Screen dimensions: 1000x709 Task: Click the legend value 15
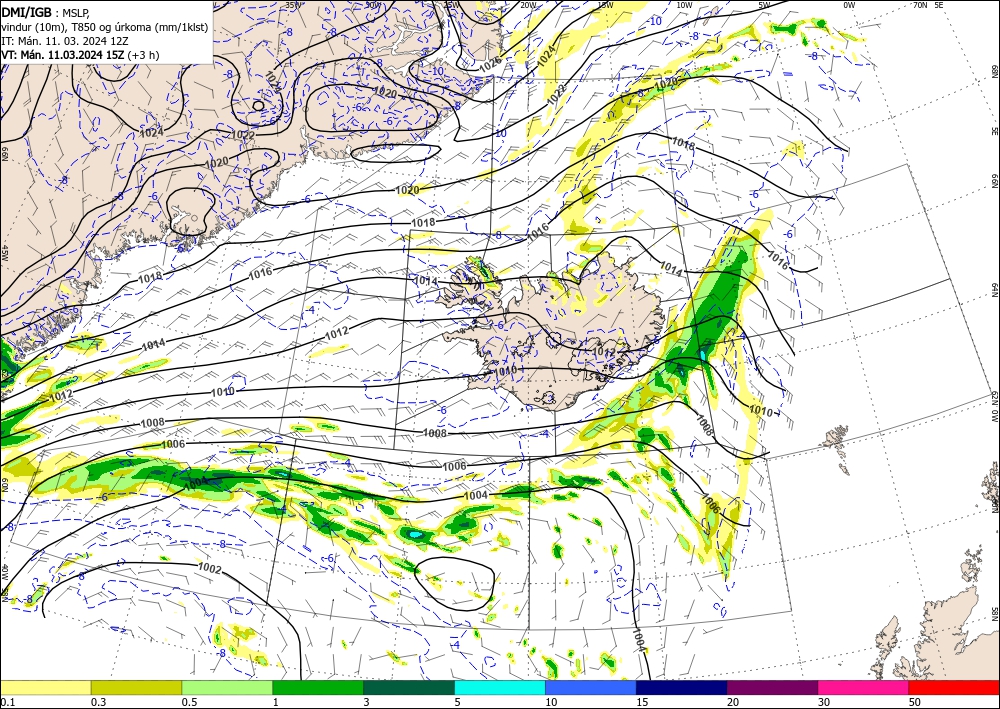[642, 702]
